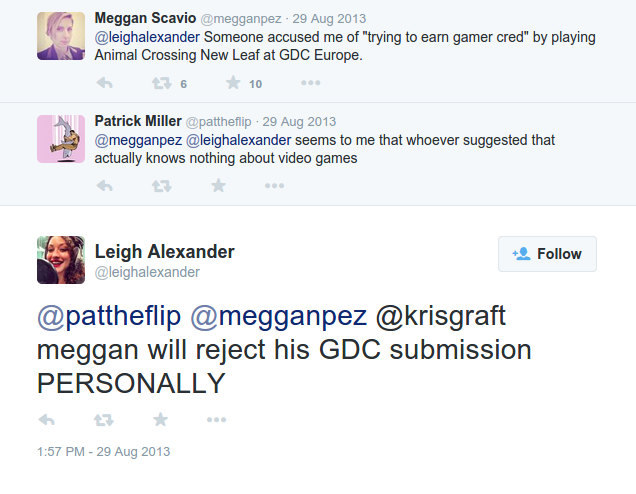Viewport: 636px width, 494px height.
Task: Open @leighalexander mention in Meggan's tweet
Action: [x=147, y=37]
